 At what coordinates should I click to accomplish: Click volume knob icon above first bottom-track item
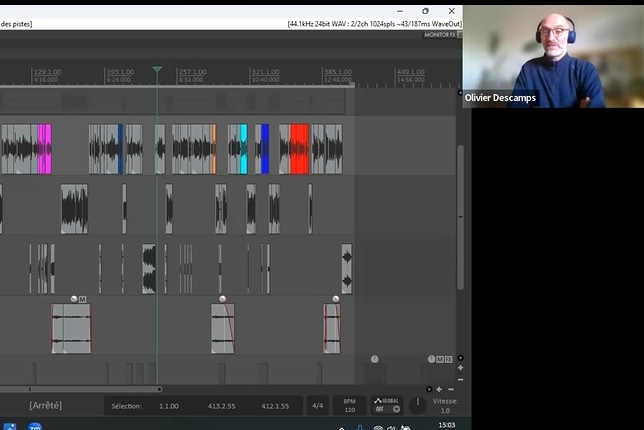74,299
